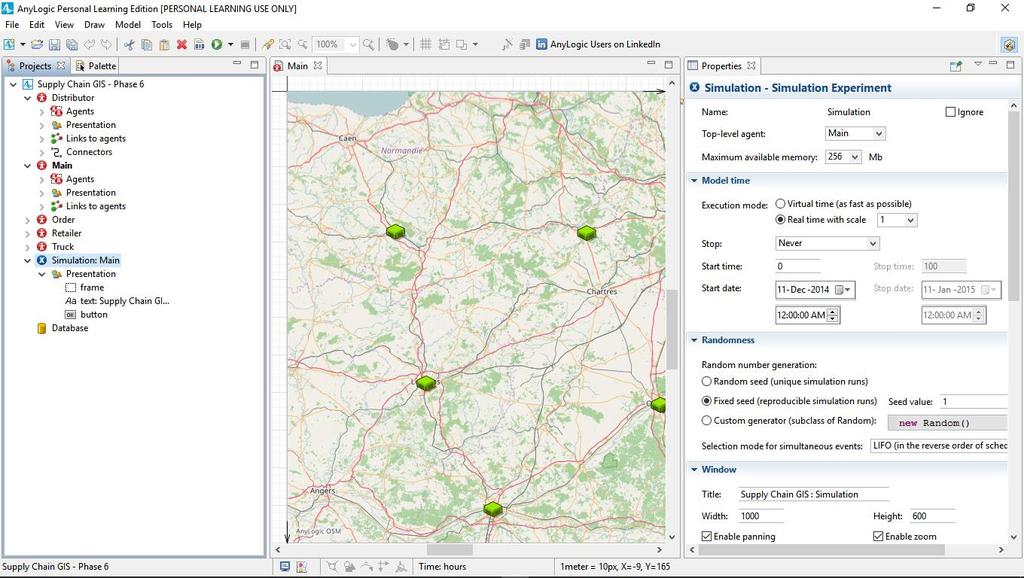This screenshot has height=578, width=1024.
Task: Tick the Ignore checkbox
Action: pos(950,112)
